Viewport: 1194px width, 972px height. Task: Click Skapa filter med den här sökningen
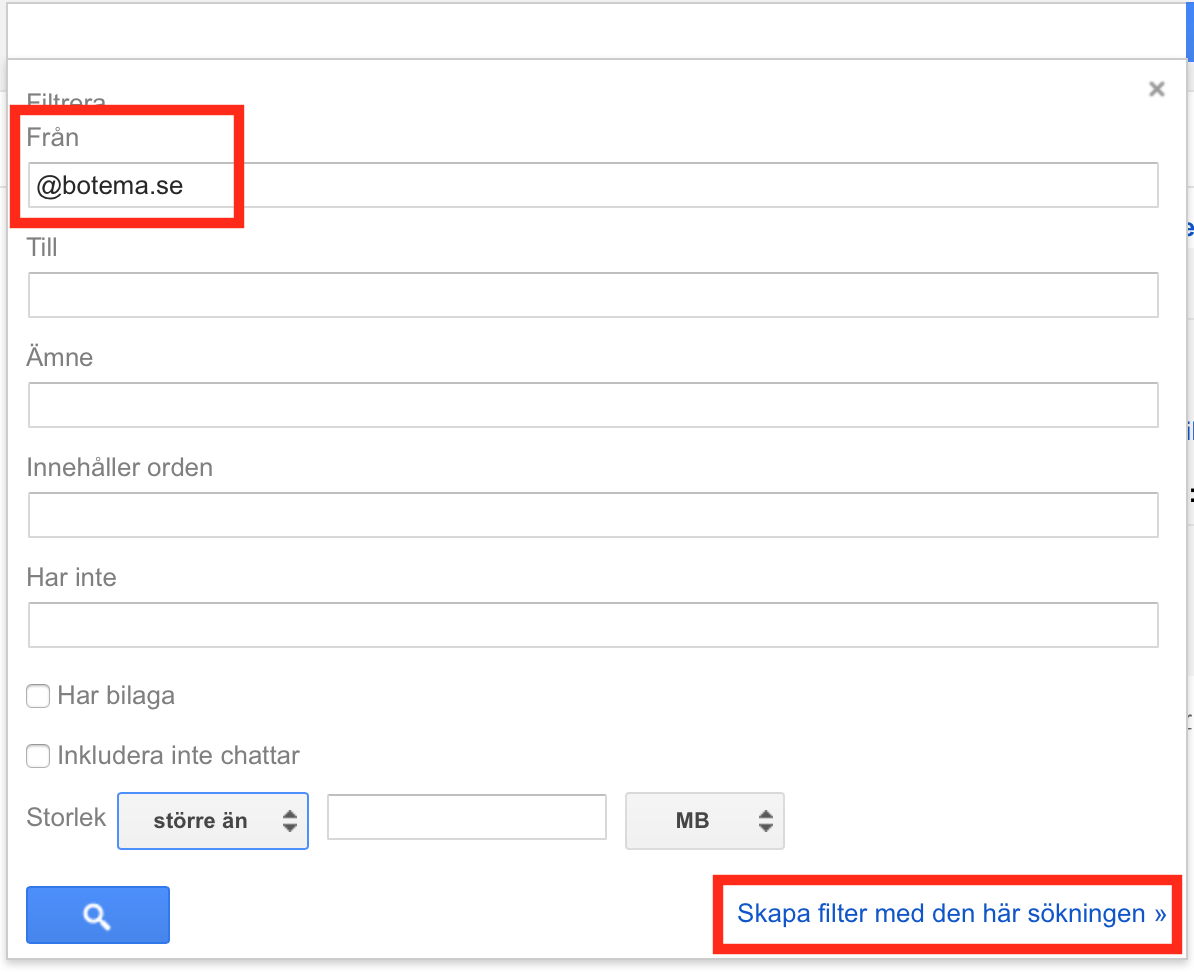[951, 913]
